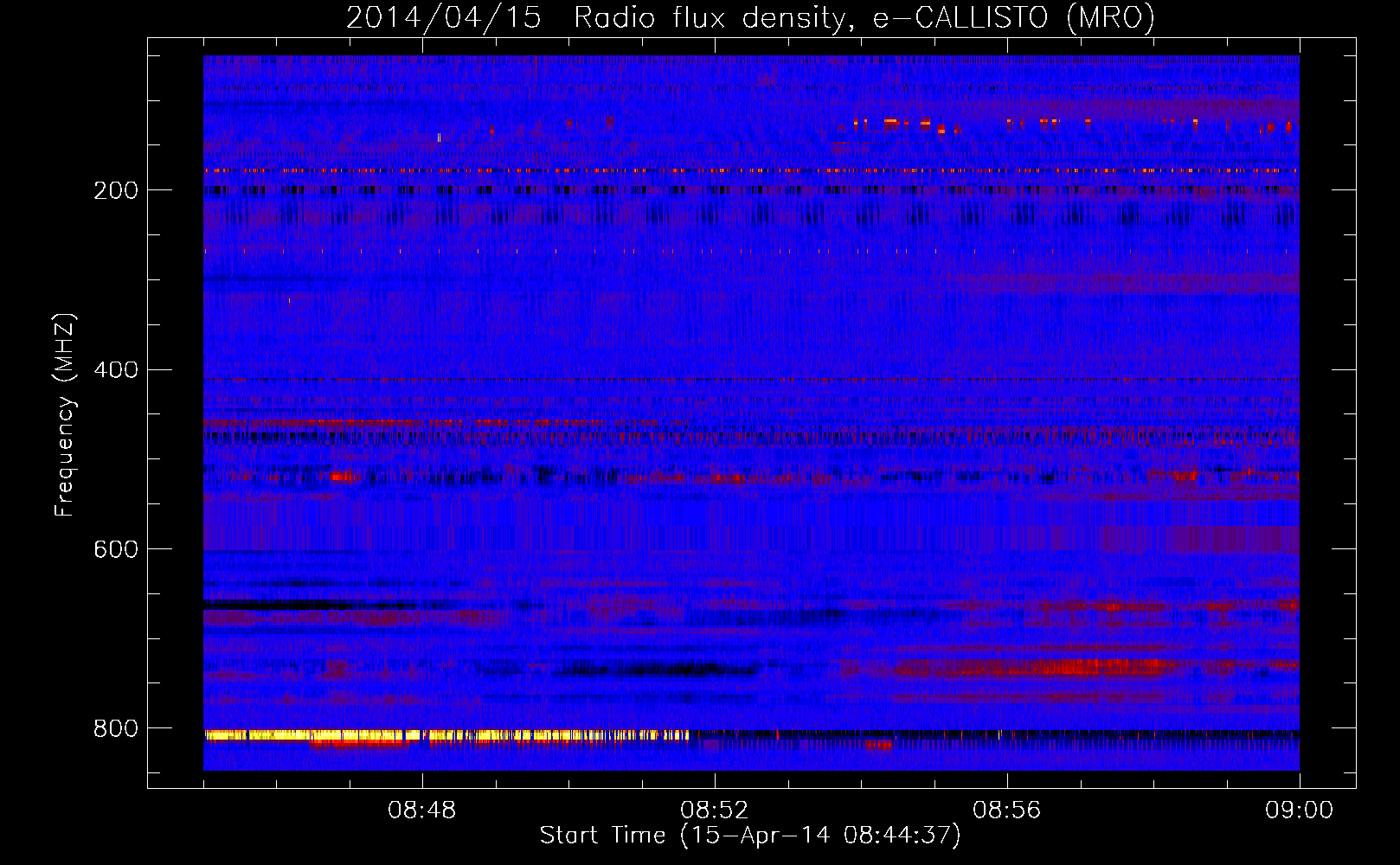Click the 08:48 time tick label
Viewport: 1400px width, 865px height.
point(421,811)
